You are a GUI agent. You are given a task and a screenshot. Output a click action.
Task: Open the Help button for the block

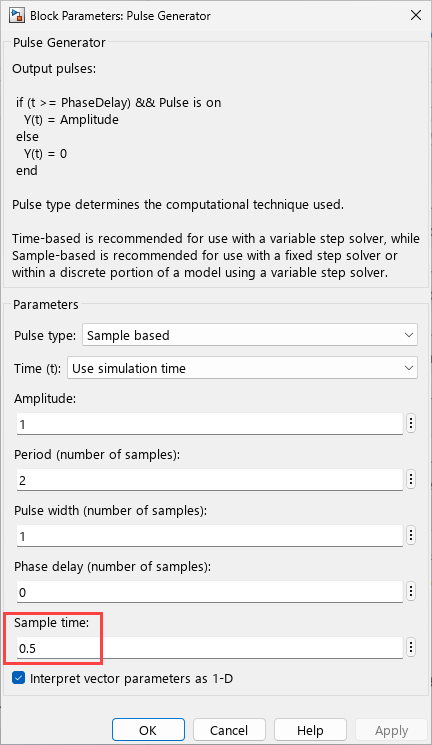tap(310, 730)
